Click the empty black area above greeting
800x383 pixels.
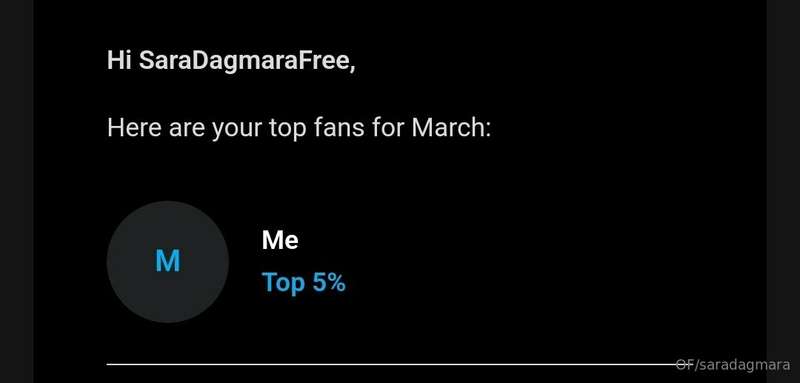400,23
